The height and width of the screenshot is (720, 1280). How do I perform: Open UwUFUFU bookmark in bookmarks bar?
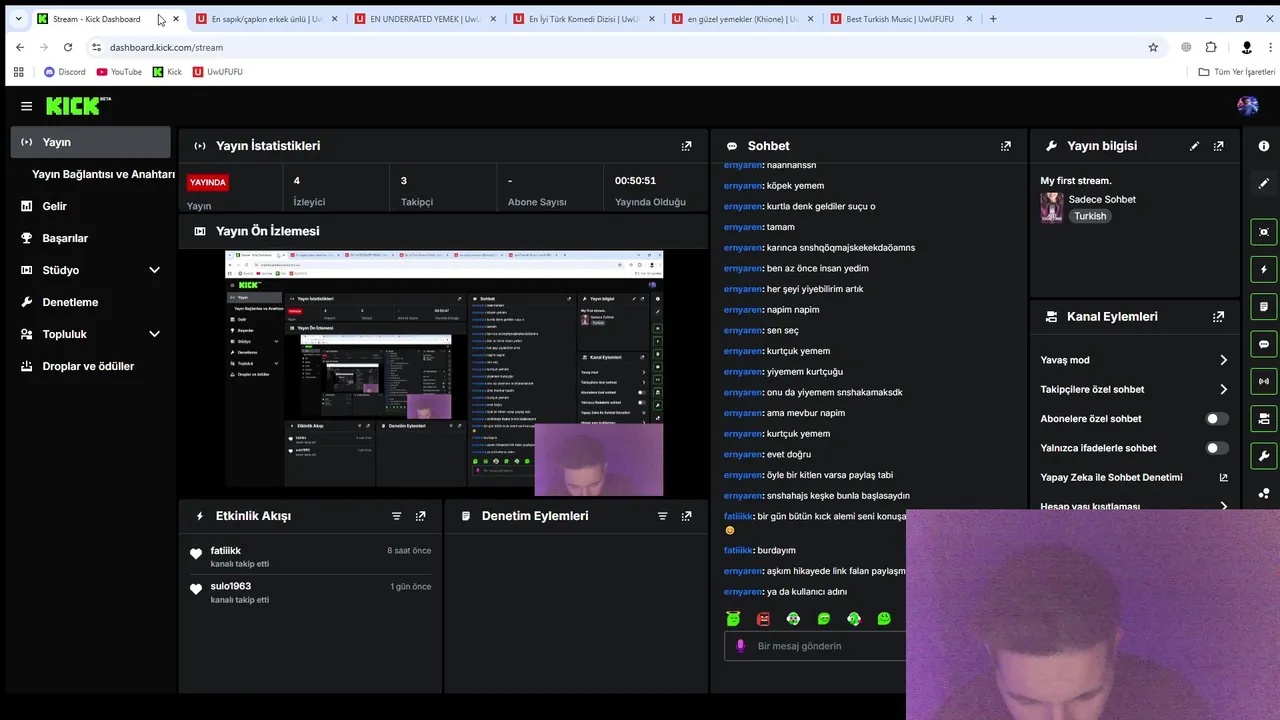point(218,72)
